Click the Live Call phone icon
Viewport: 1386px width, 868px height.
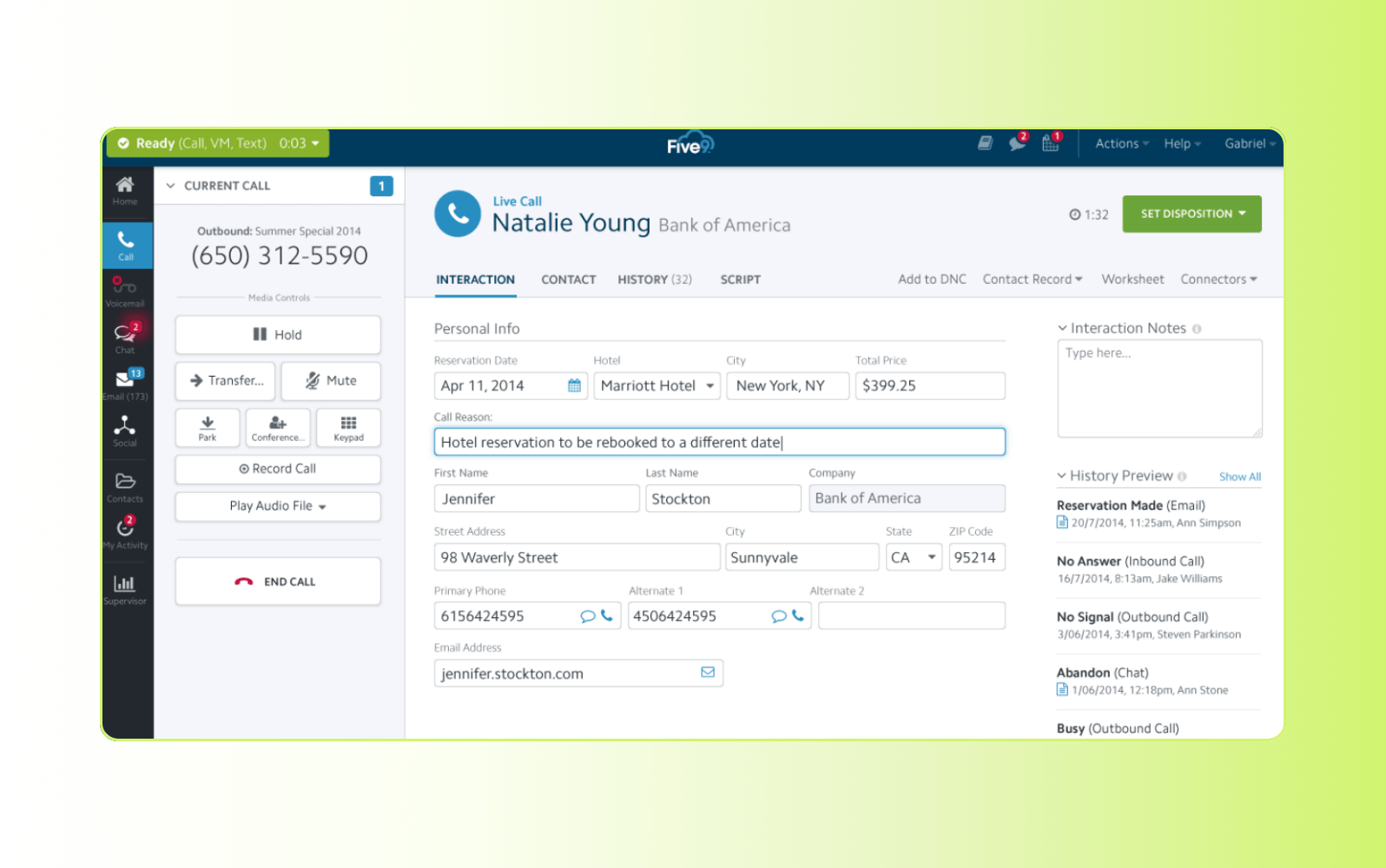point(458,214)
